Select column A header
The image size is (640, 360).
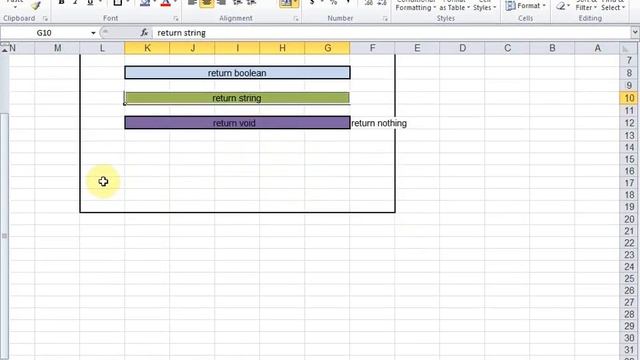point(598,48)
